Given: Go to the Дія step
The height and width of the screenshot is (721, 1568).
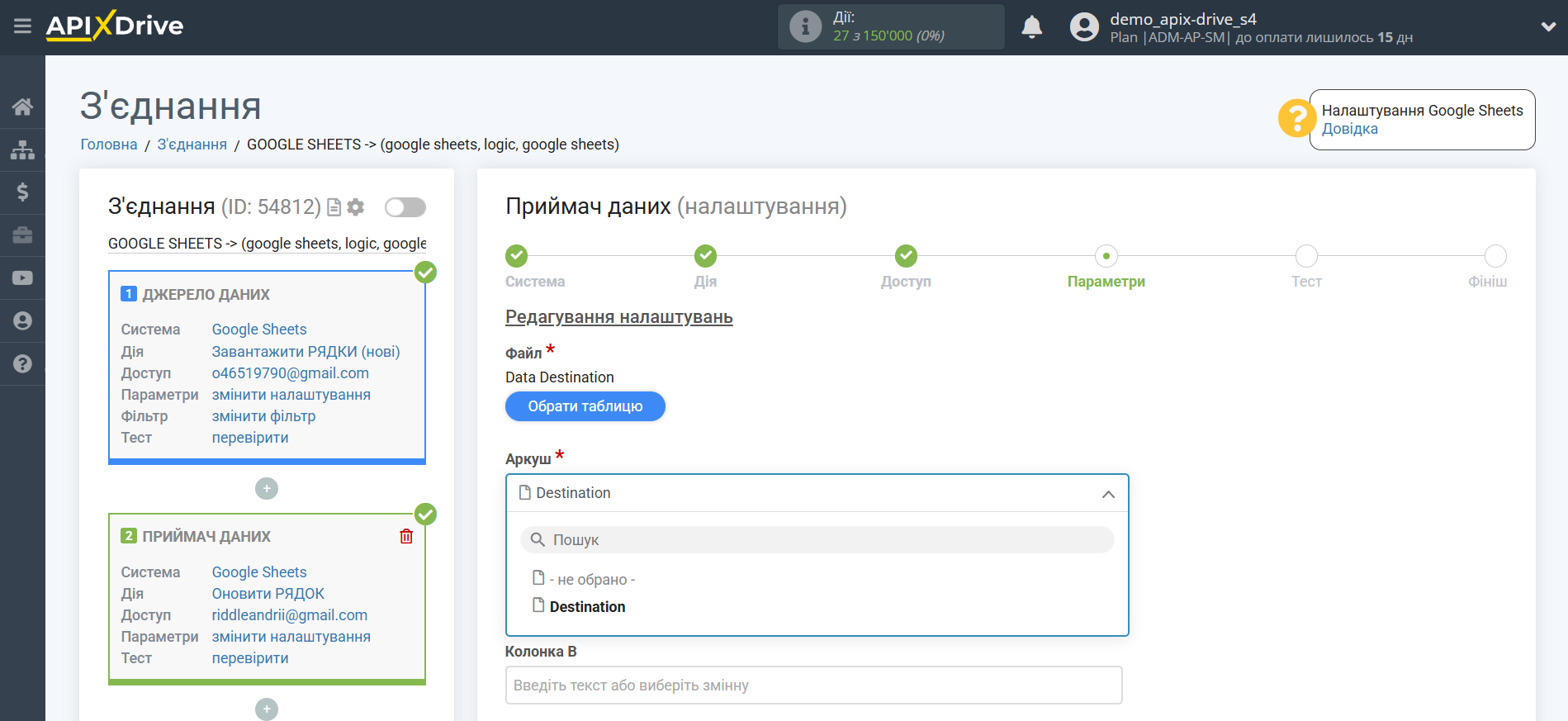Looking at the screenshot, I should click(x=705, y=256).
